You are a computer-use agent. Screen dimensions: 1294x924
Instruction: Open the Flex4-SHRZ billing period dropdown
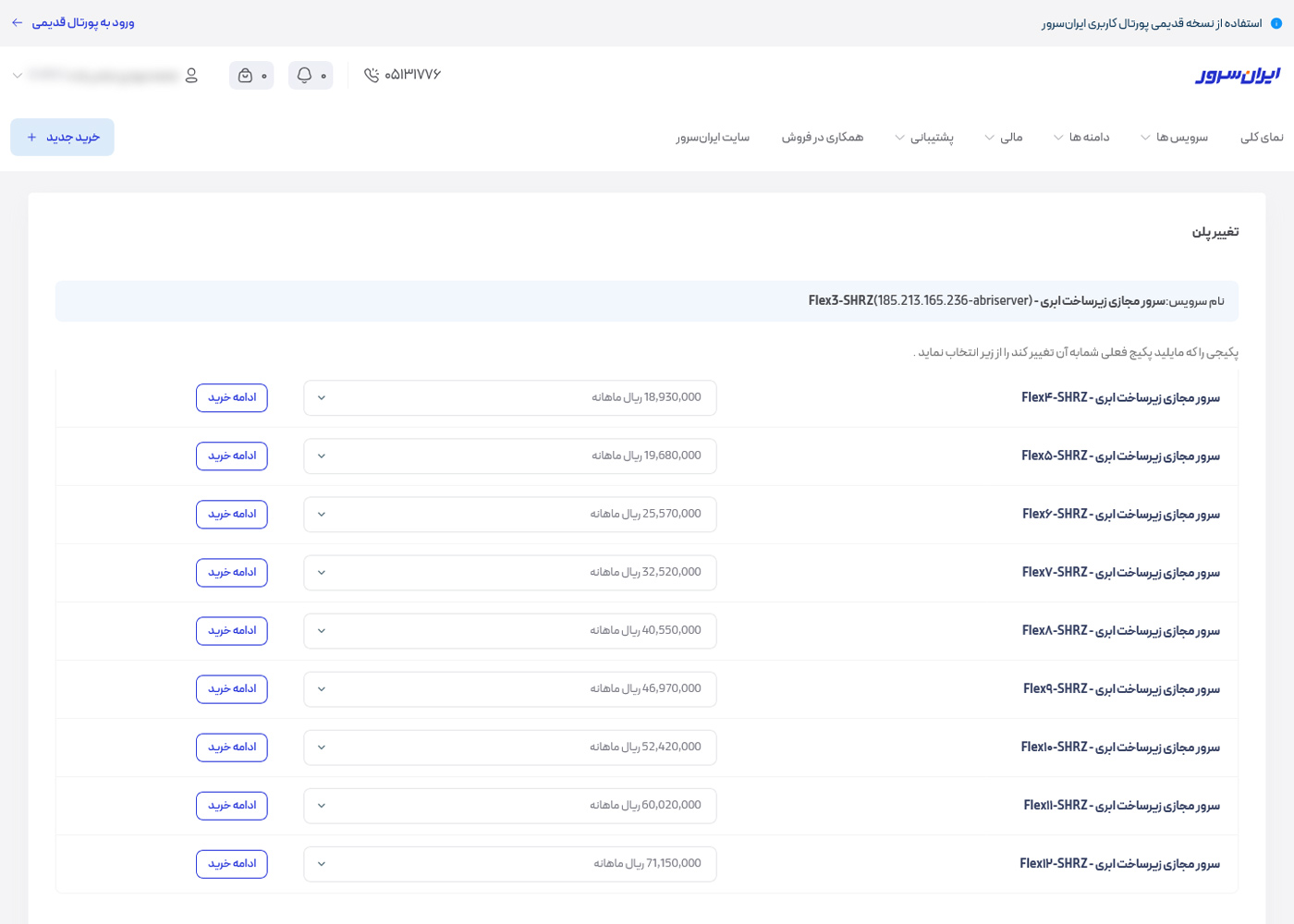pyautogui.click(x=509, y=397)
